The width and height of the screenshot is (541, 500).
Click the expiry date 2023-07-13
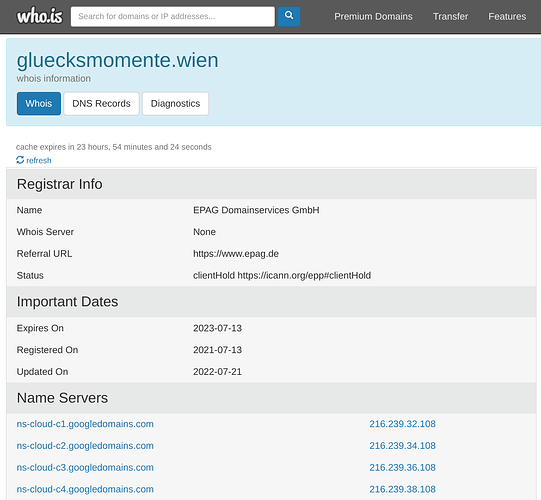[x=217, y=328]
